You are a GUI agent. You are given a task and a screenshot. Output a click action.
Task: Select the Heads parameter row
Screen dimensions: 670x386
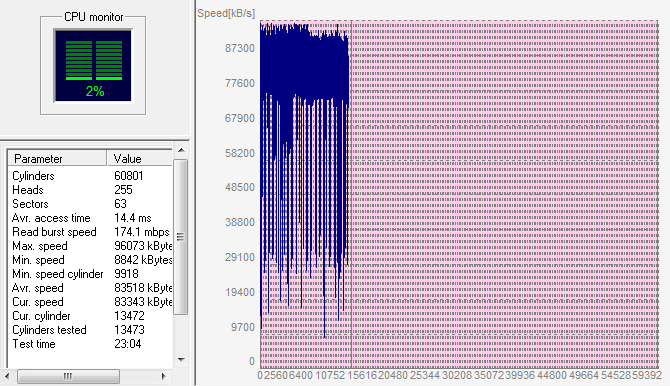click(x=90, y=190)
